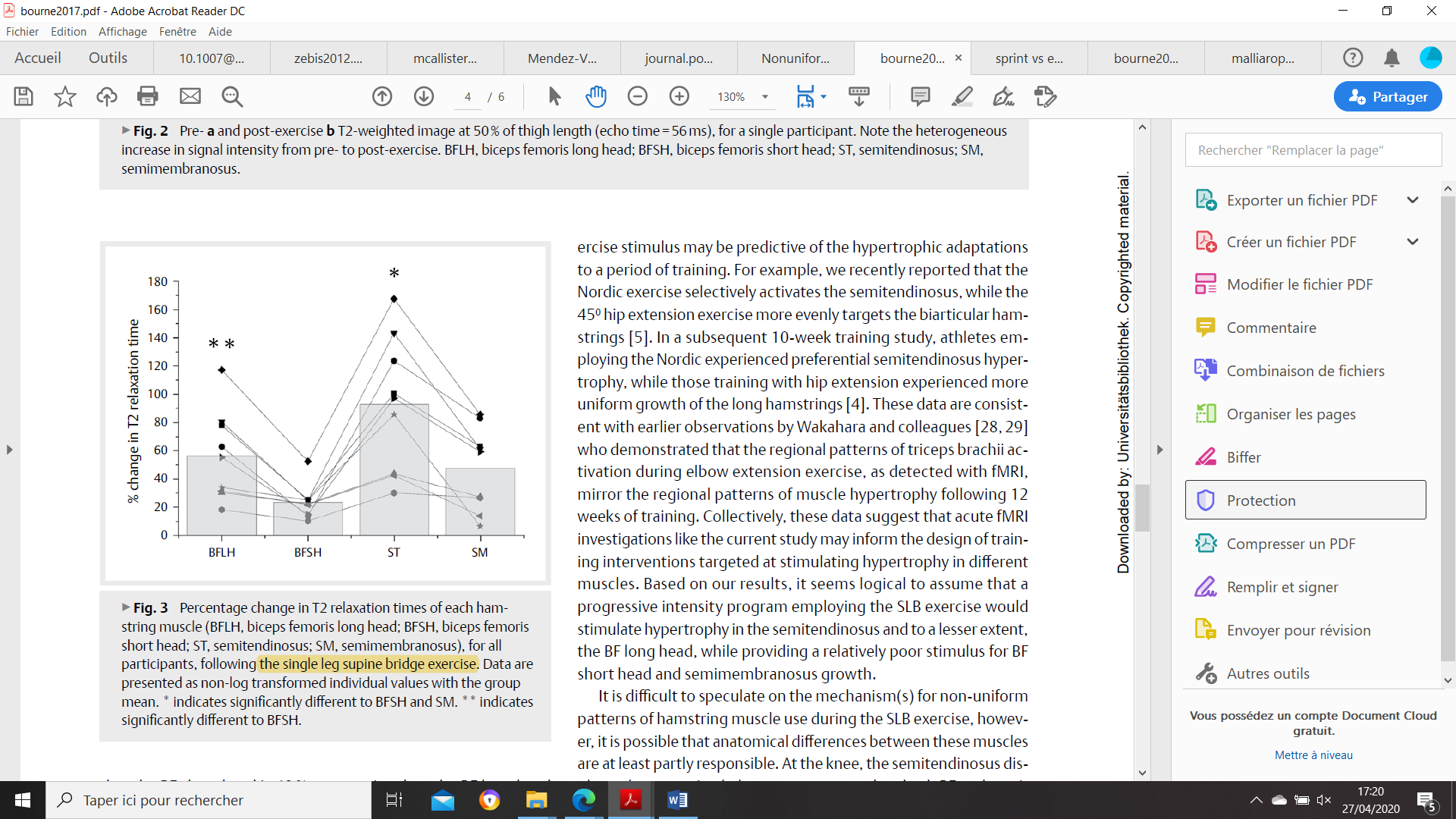Open Microsoft Edge from the taskbar

(583, 800)
